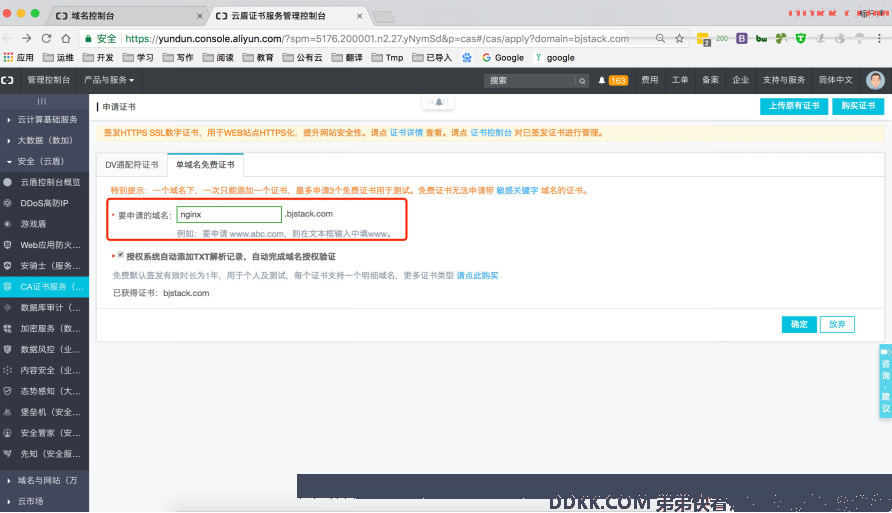Click the green shield extension icon
892x513 pixels.
[x=800, y=38]
